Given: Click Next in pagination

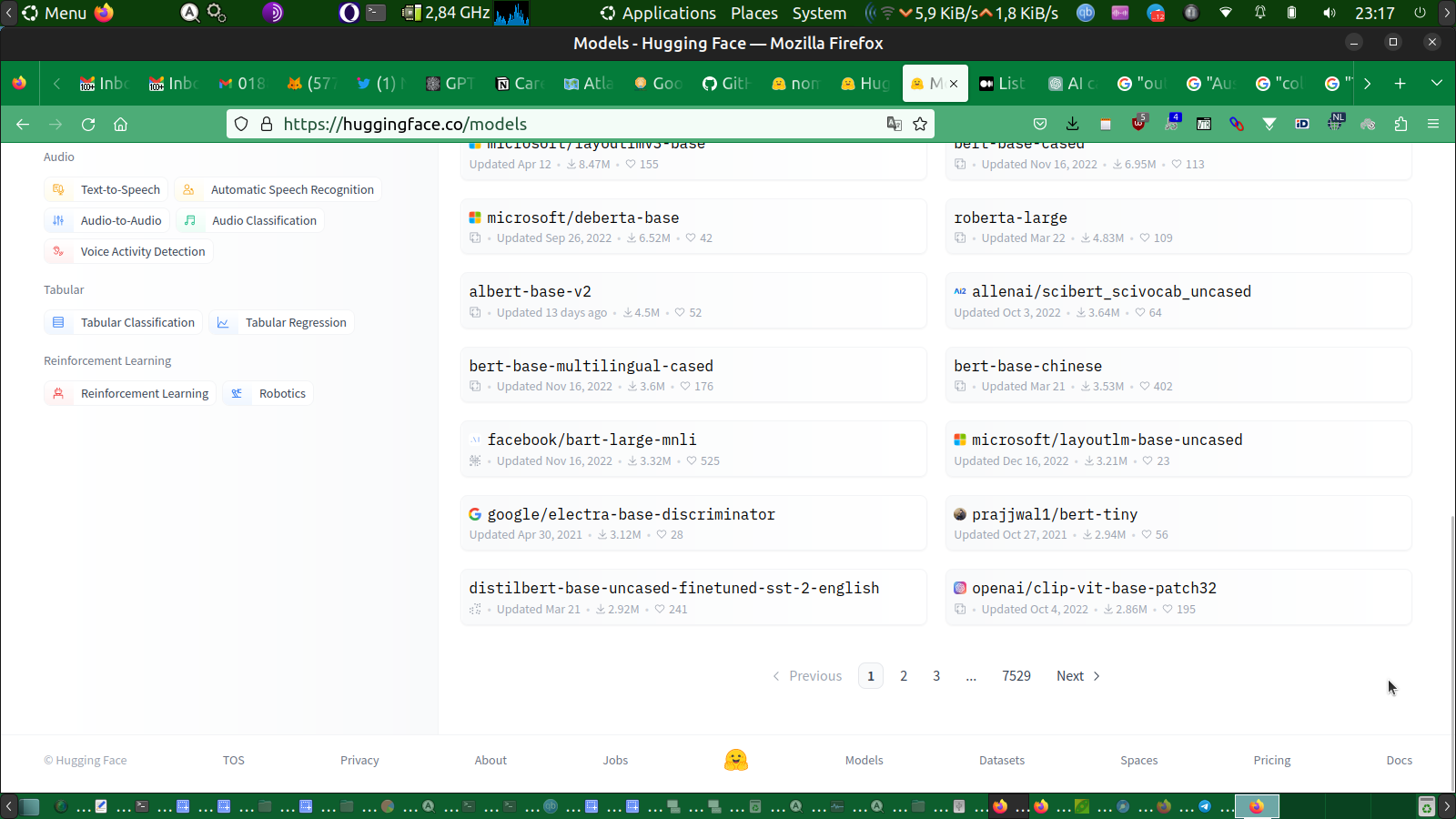Looking at the screenshot, I should (1078, 676).
